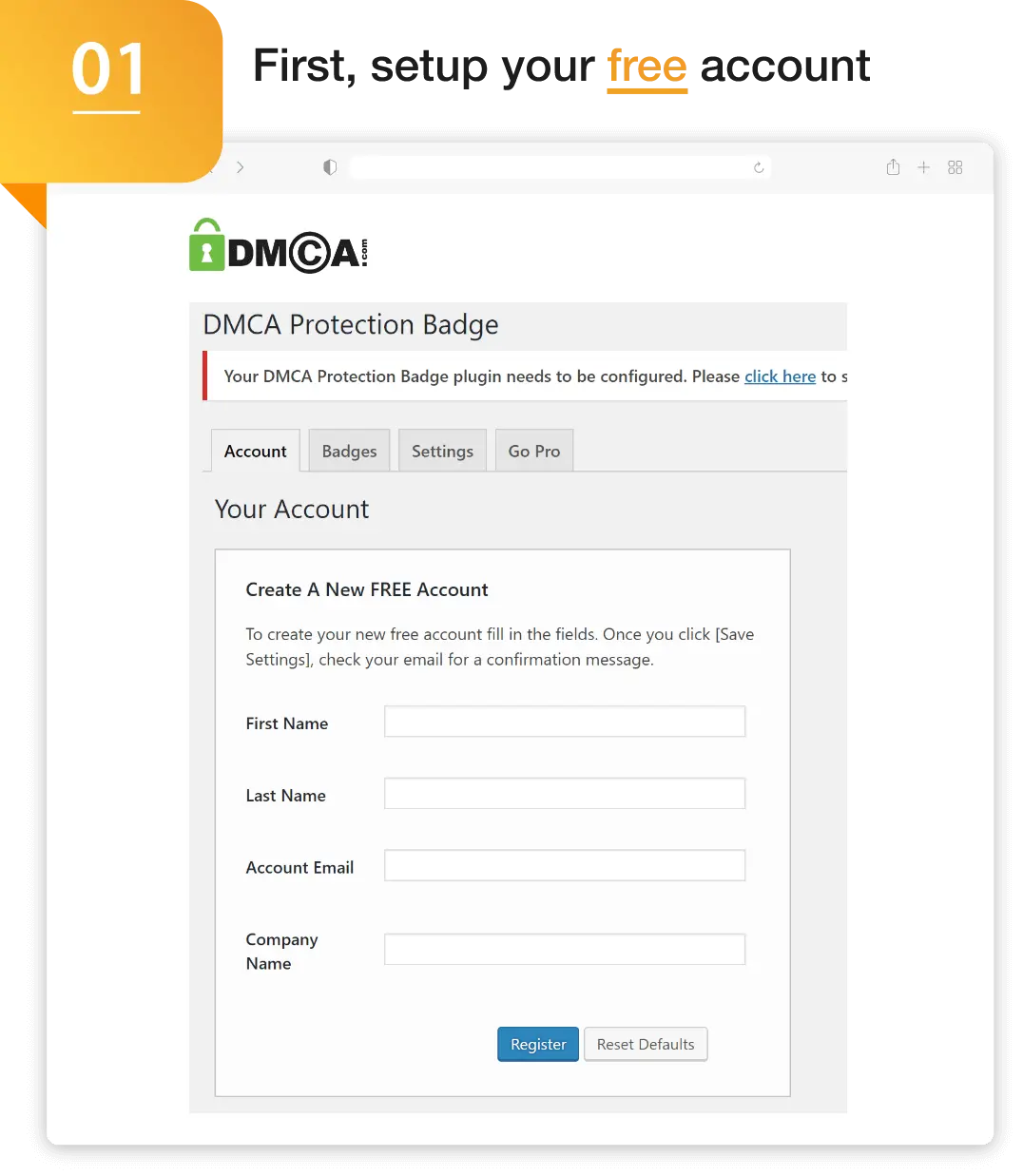Follow the 'click here' configuration link
1023x1176 pixels.
click(780, 376)
